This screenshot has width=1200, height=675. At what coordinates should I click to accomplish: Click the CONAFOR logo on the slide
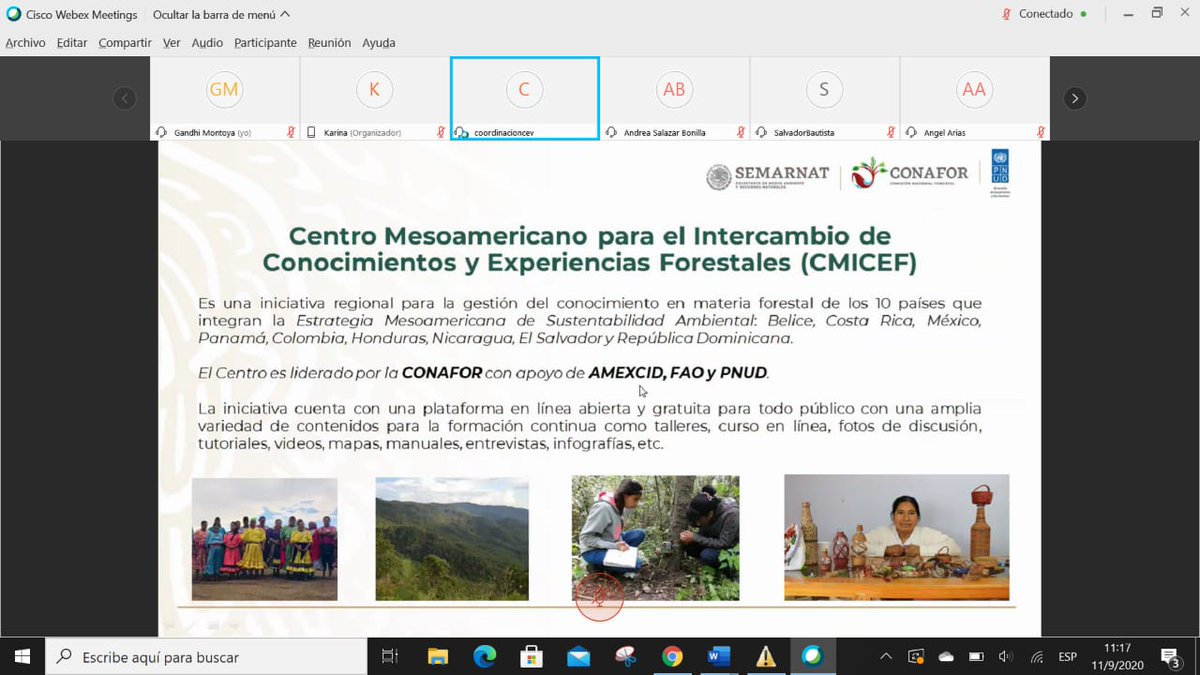click(910, 174)
